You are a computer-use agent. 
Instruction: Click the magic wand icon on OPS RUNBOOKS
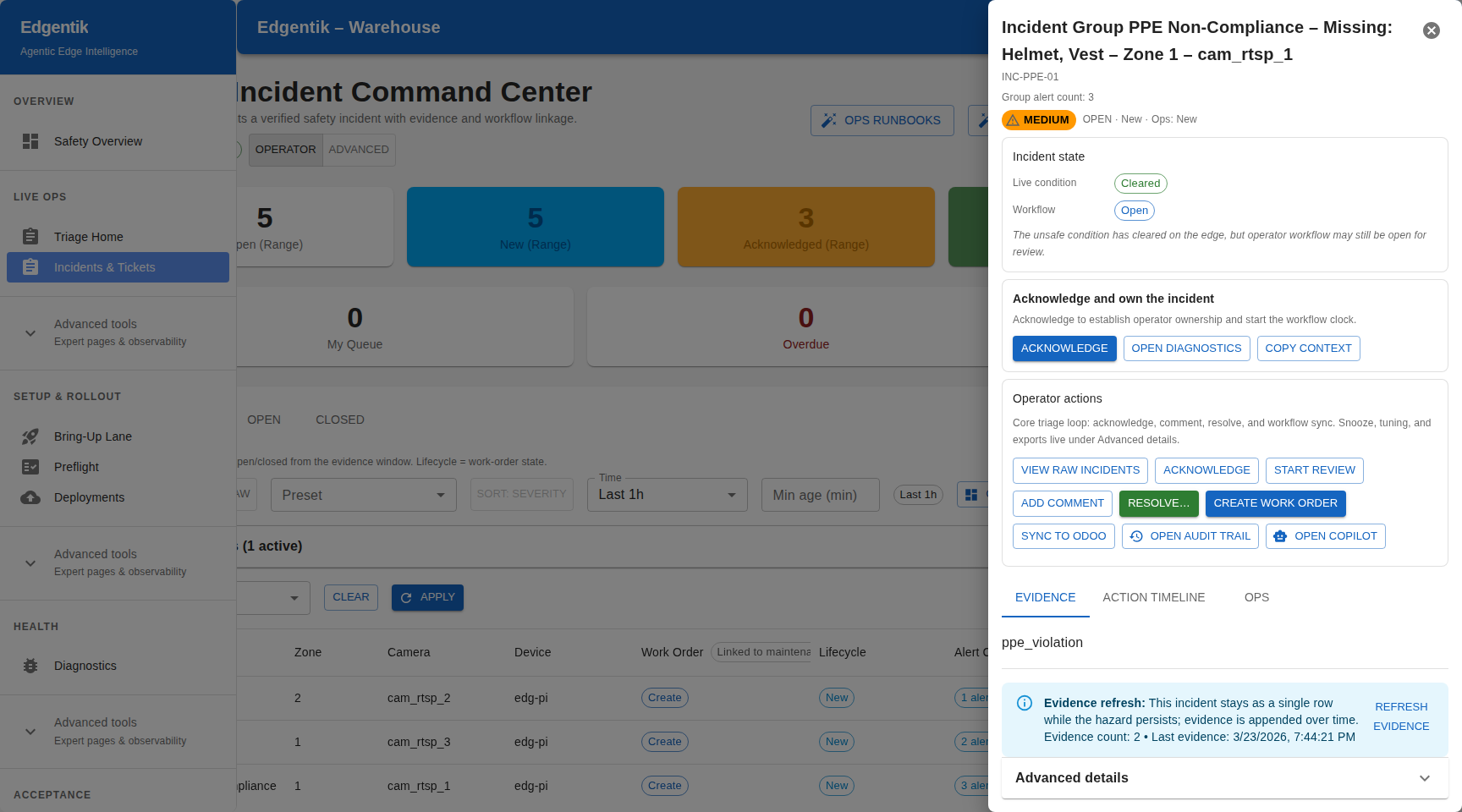pos(828,120)
